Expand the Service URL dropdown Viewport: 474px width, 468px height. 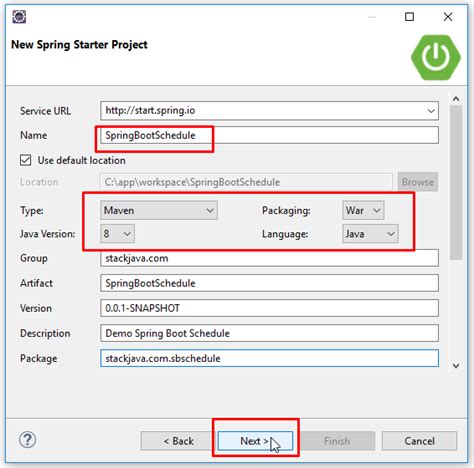coord(431,111)
